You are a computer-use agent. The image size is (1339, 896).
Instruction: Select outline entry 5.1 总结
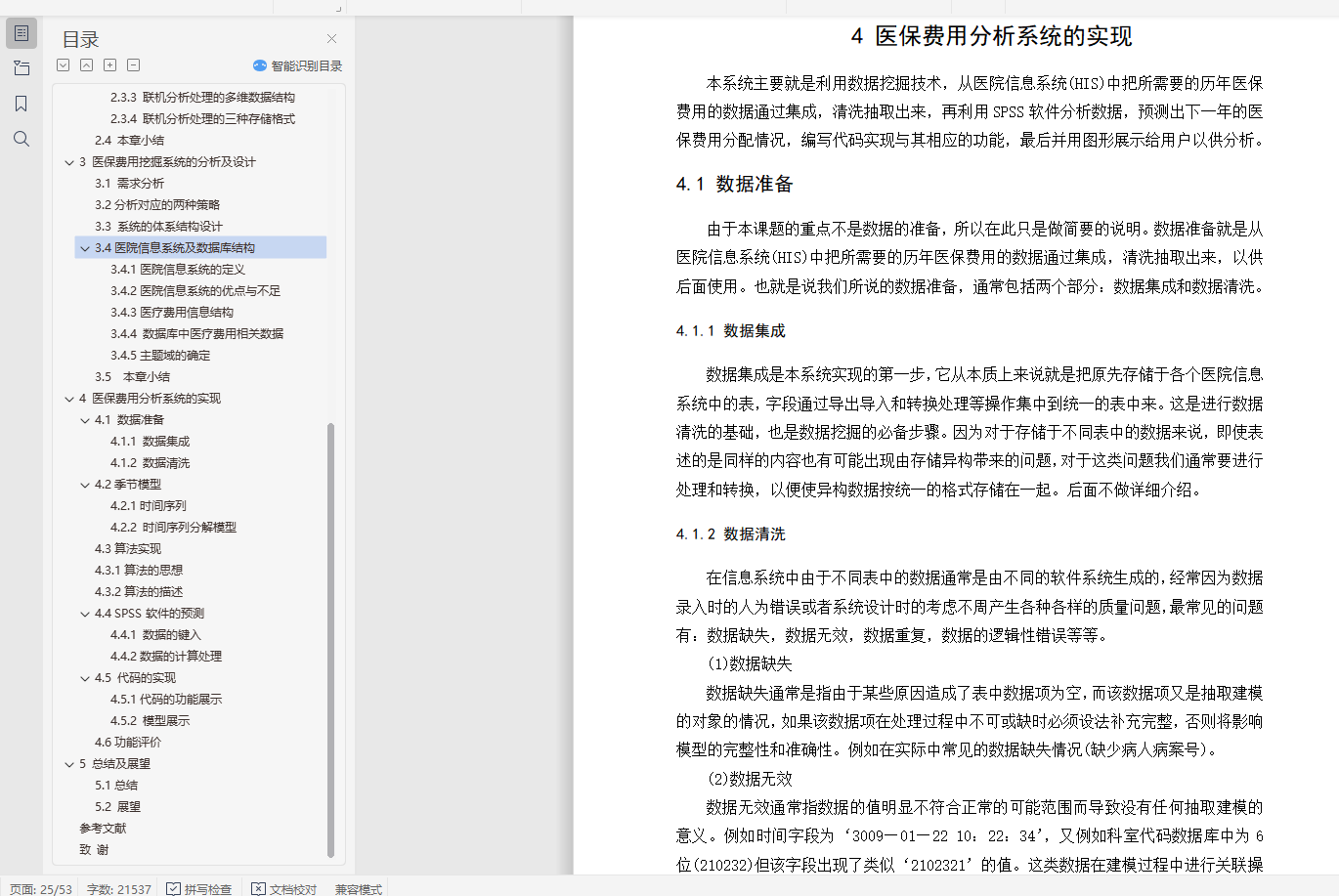pyautogui.click(x=116, y=786)
